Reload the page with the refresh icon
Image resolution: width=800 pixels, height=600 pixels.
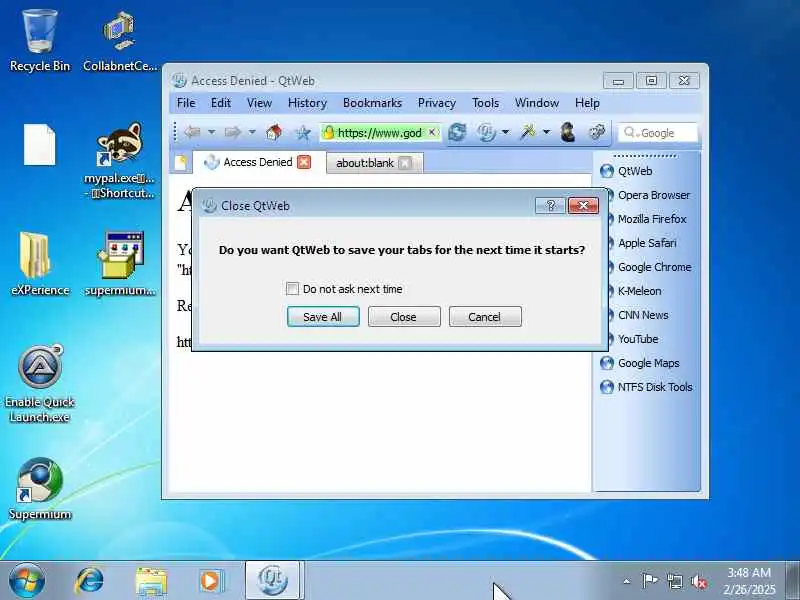tap(457, 133)
